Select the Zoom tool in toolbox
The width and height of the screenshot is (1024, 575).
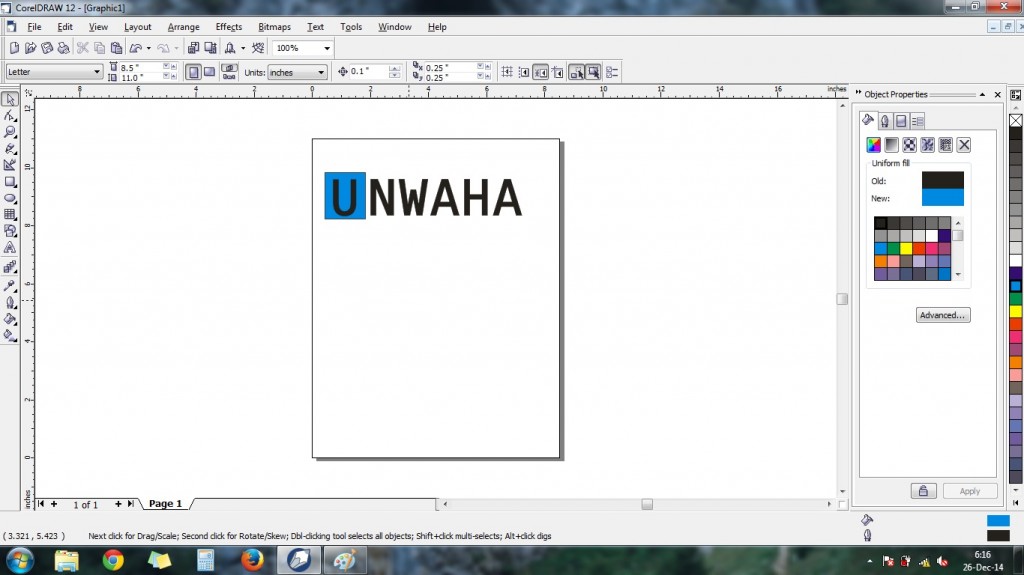point(10,132)
